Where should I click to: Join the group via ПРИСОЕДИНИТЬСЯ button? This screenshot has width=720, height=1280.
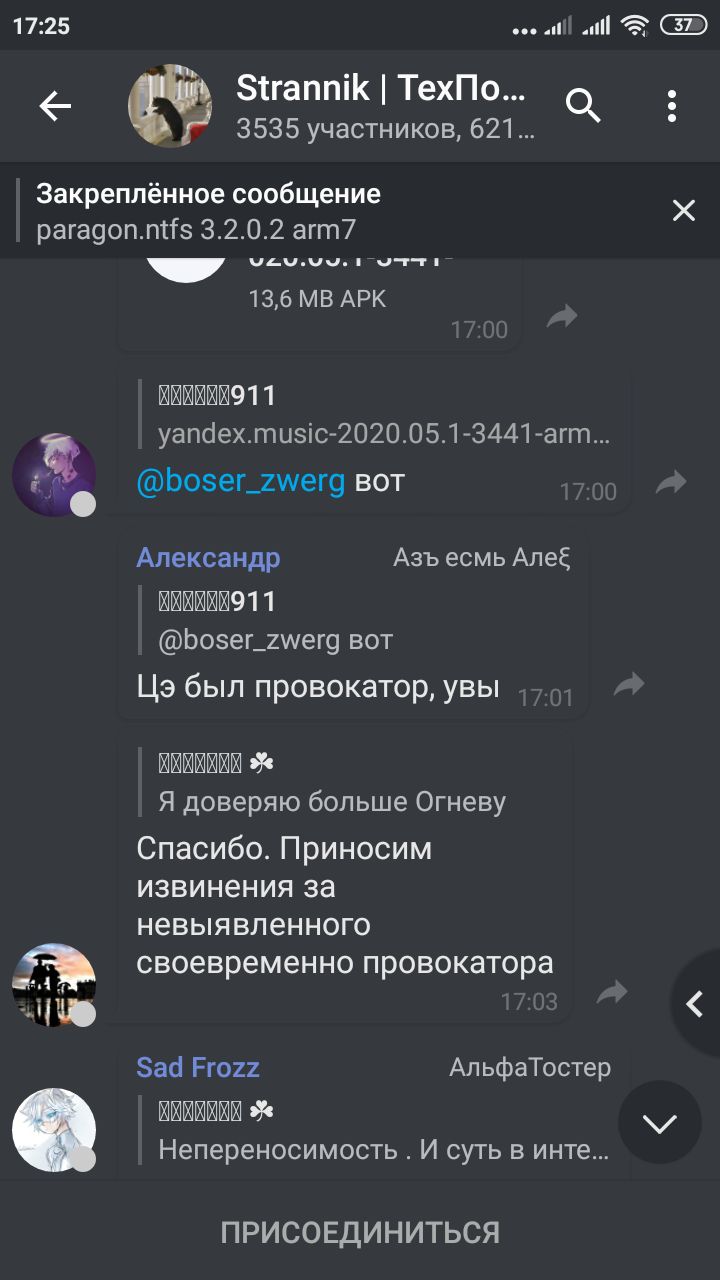[x=360, y=1232]
